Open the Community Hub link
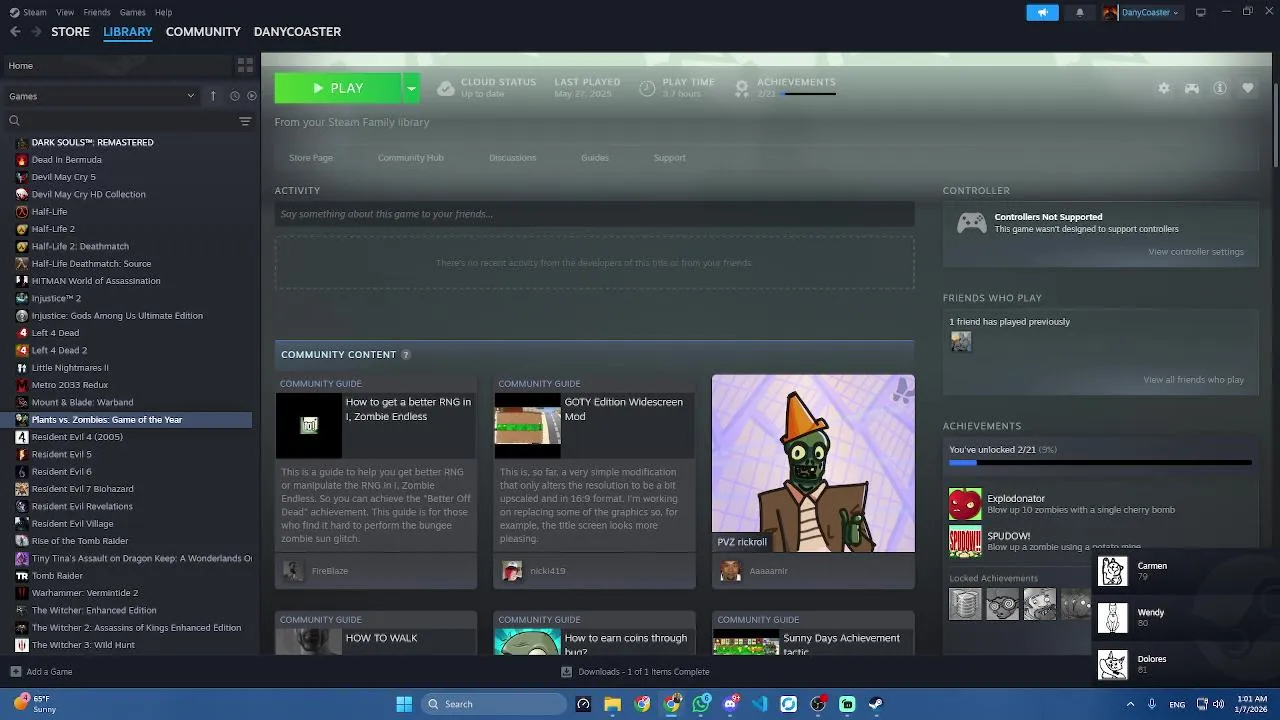1280x720 pixels. (x=411, y=158)
